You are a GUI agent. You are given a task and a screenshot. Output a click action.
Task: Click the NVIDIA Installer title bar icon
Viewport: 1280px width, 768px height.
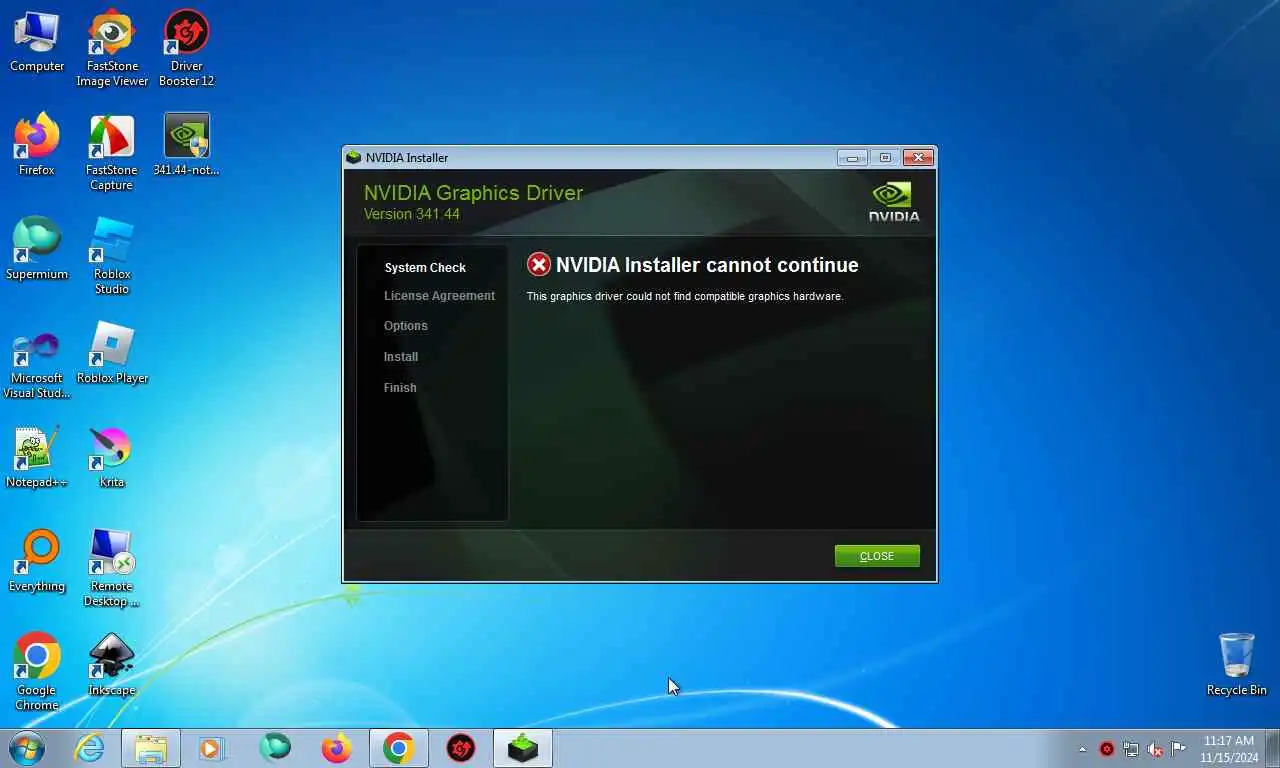[353, 157]
